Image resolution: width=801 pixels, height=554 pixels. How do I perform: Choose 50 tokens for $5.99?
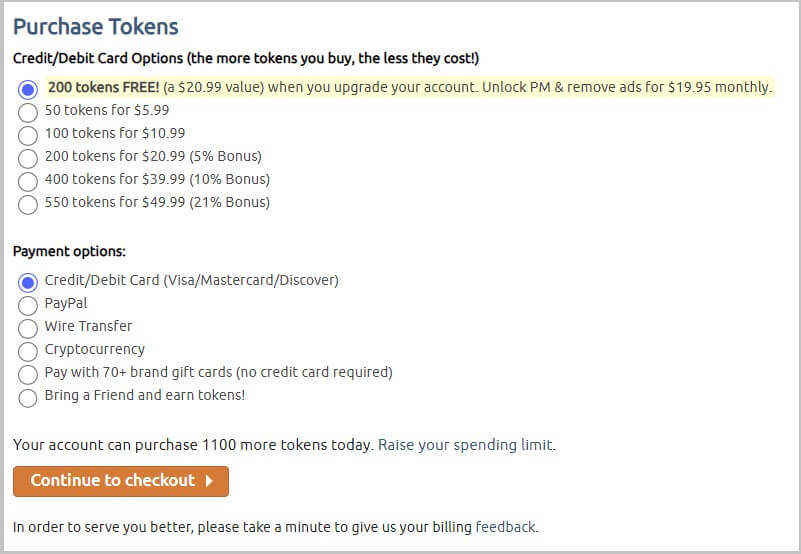click(x=28, y=112)
